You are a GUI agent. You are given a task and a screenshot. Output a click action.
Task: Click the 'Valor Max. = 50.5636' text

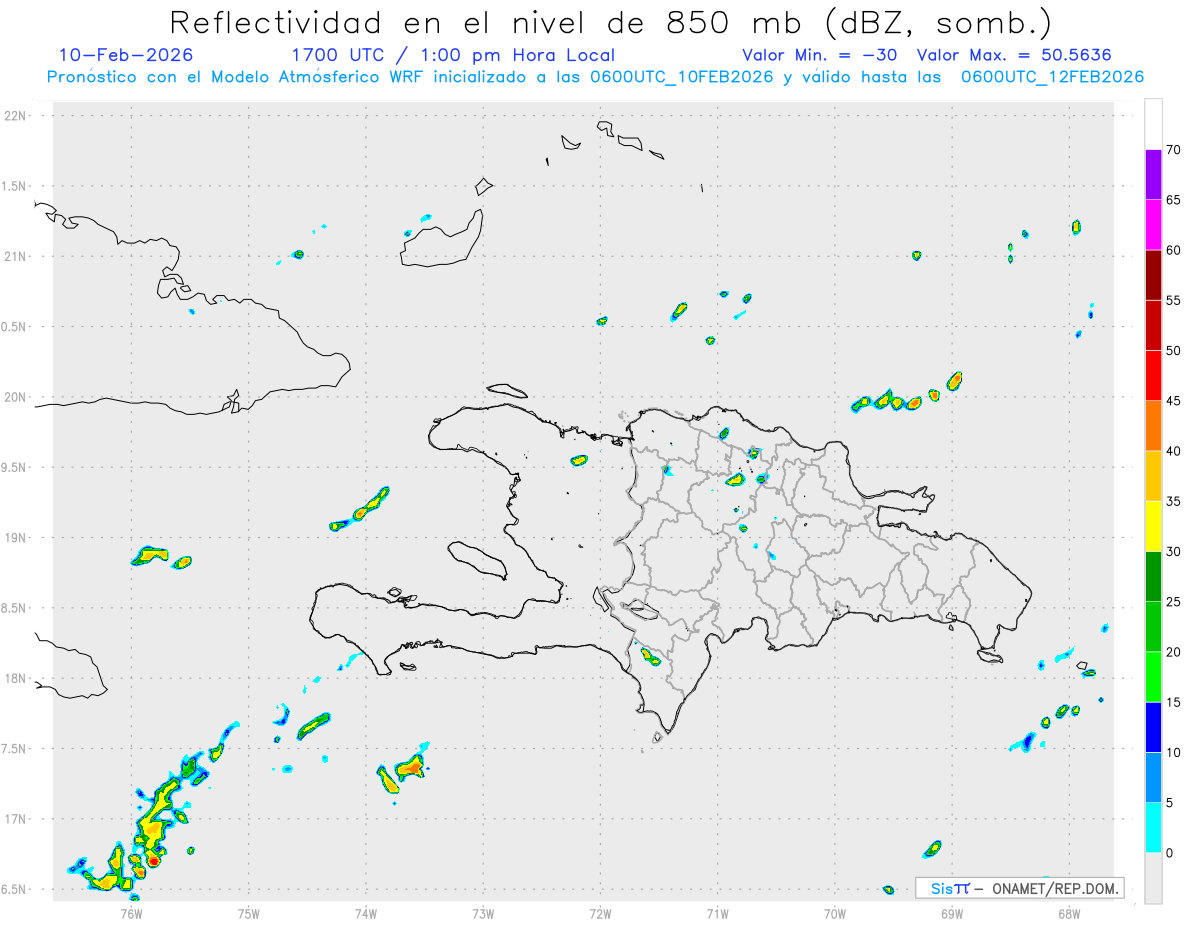[x=1014, y=55]
